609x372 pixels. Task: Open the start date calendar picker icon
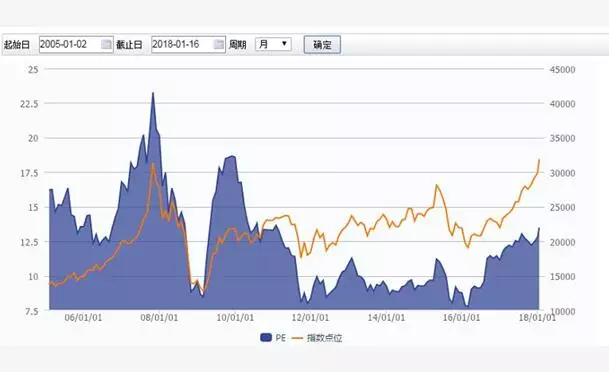point(106,45)
